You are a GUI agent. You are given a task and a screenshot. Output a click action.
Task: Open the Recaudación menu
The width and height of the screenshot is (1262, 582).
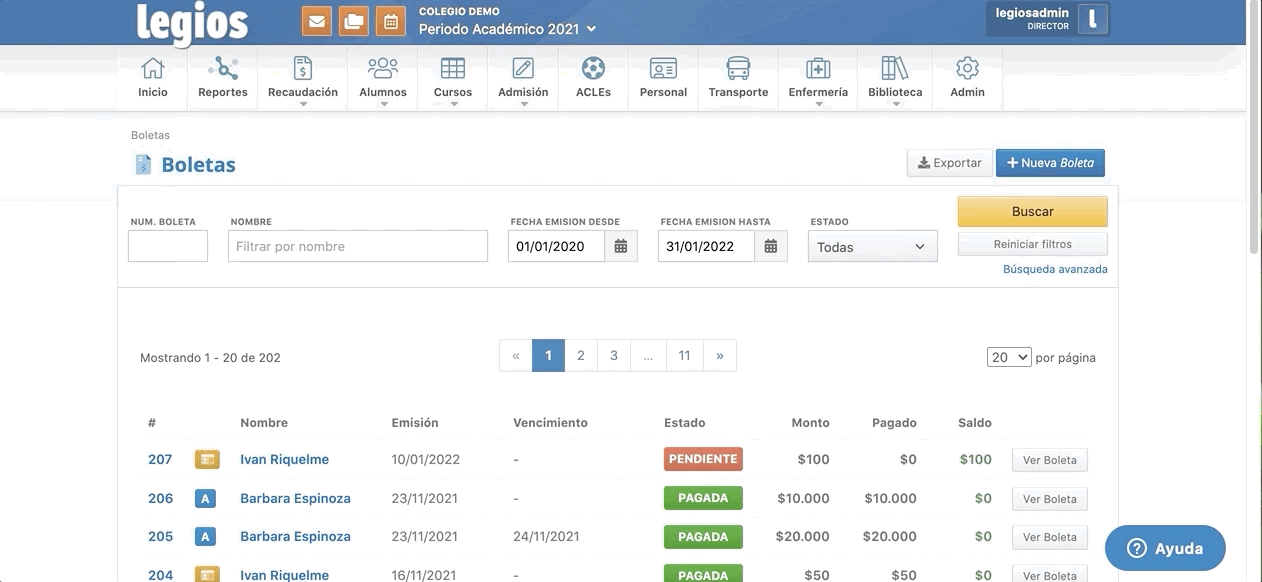click(x=303, y=77)
